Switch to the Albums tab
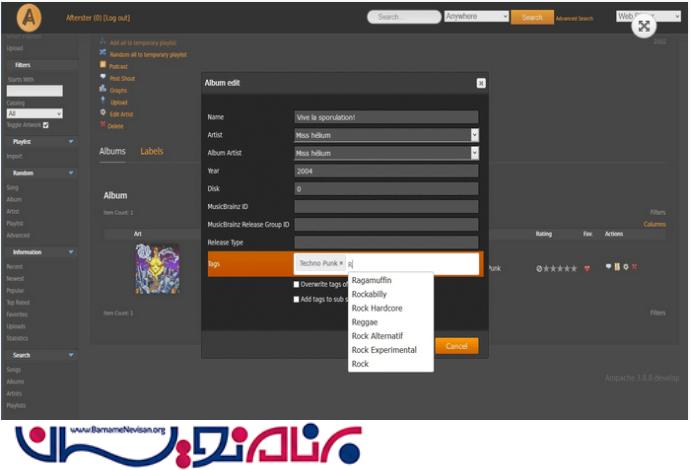Screen dimensions: 690x470 point(112,151)
